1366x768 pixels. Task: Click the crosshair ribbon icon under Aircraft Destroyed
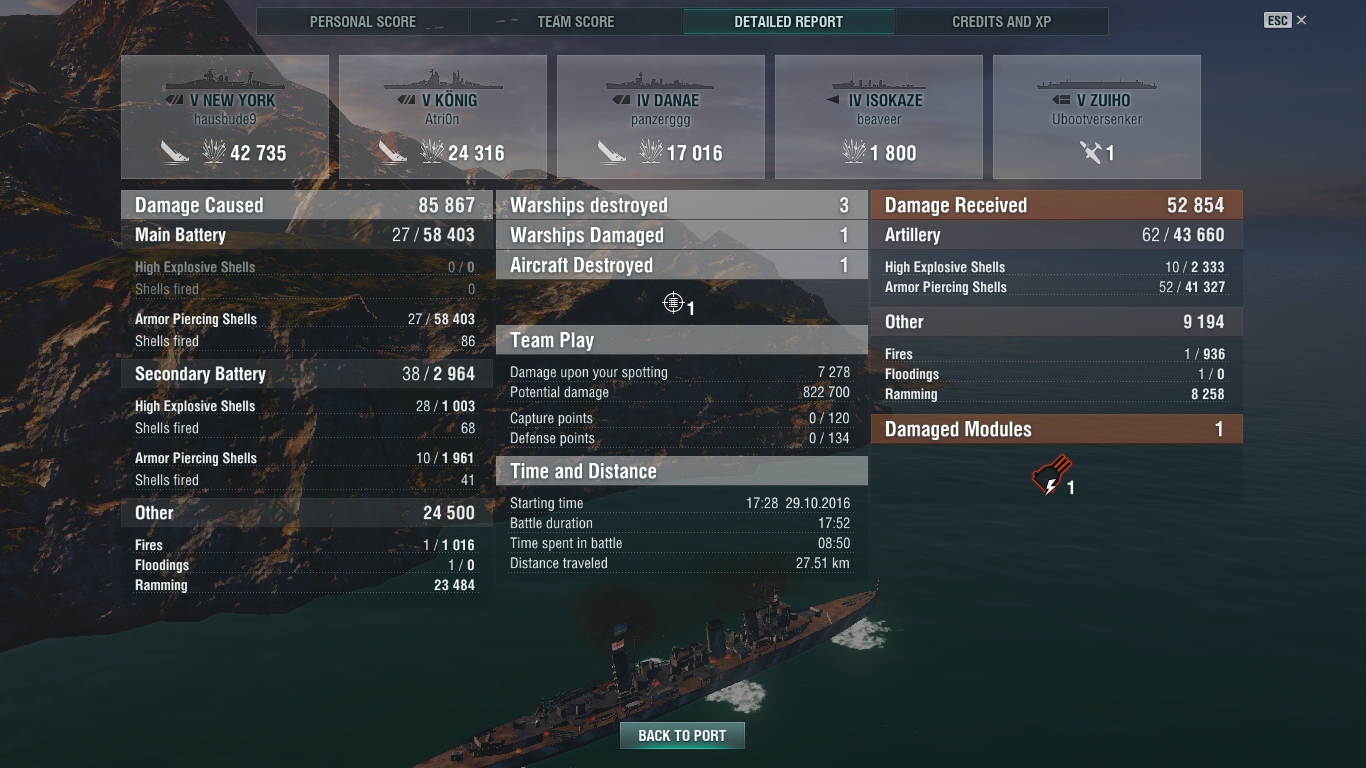[x=673, y=302]
